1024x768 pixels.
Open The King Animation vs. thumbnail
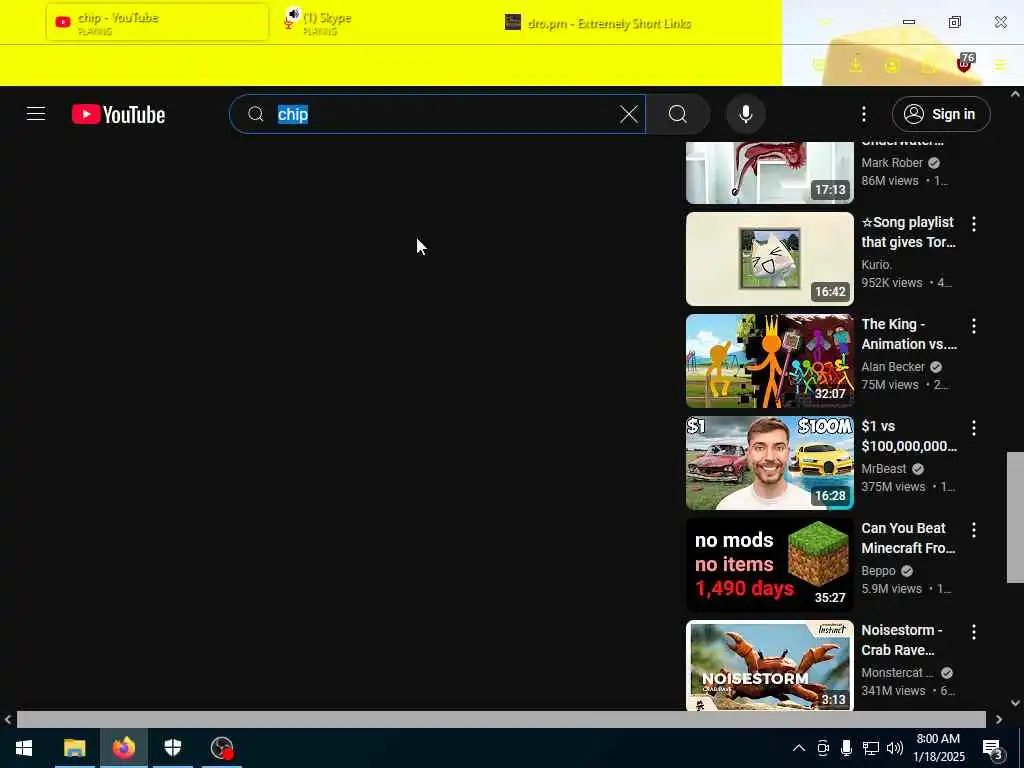tap(769, 360)
